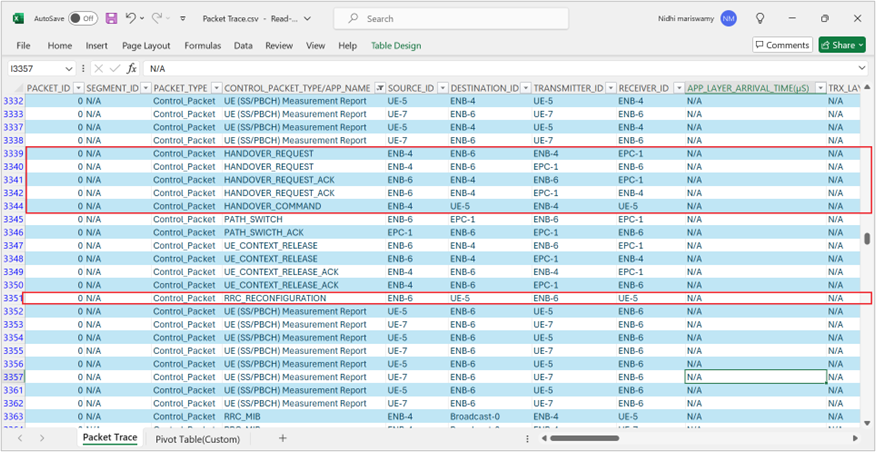Open the Insert Function fx button
876x452 pixels.
coord(131,68)
